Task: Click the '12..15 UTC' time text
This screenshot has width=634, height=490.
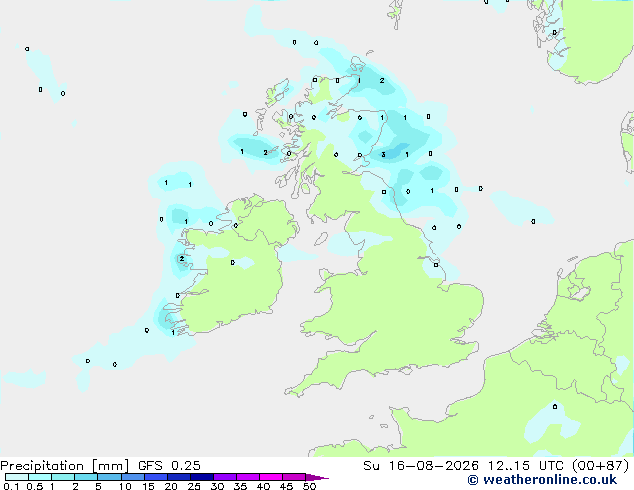Action: point(525,466)
